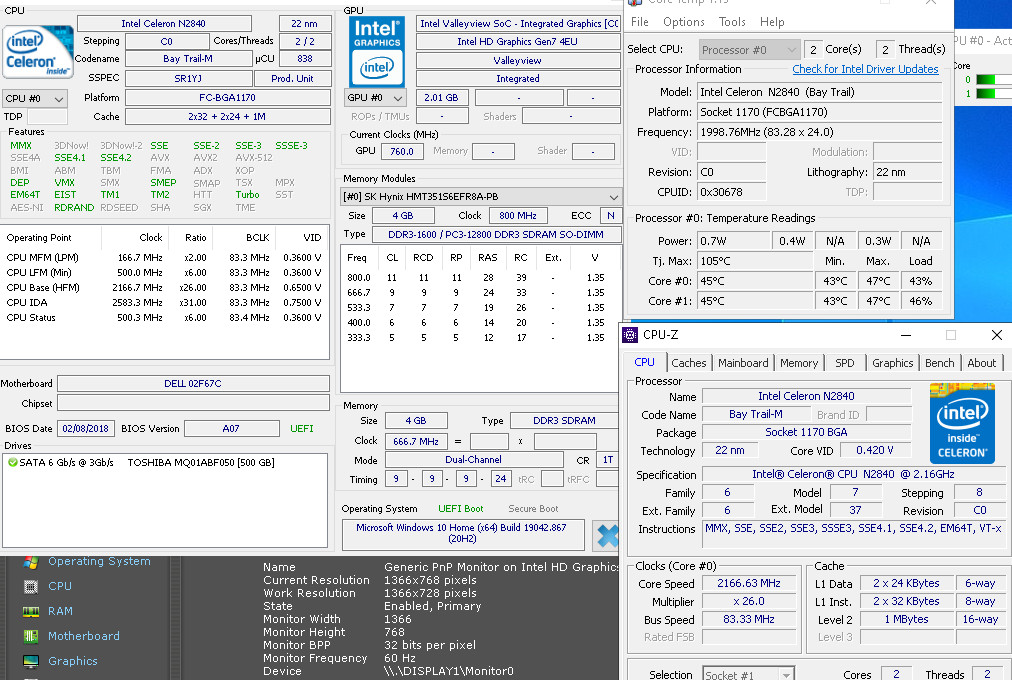This screenshot has height=680, width=1012.
Task: Switch to the Bench tab in CPU-Z
Action: click(939, 363)
